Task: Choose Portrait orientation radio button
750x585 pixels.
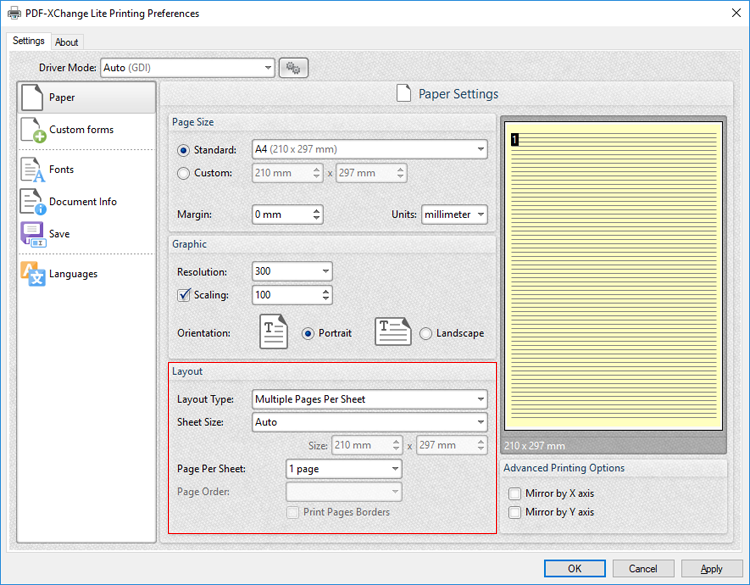Action: (x=308, y=333)
